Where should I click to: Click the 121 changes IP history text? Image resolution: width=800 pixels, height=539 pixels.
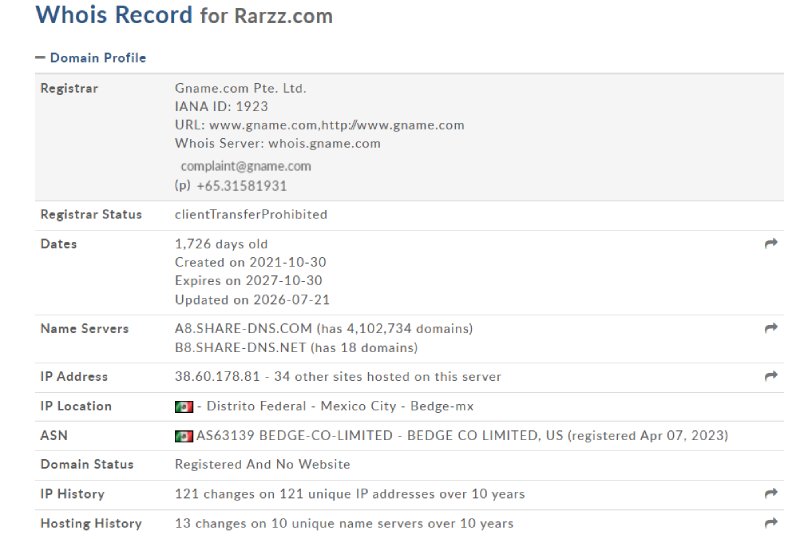click(x=349, y=494)
